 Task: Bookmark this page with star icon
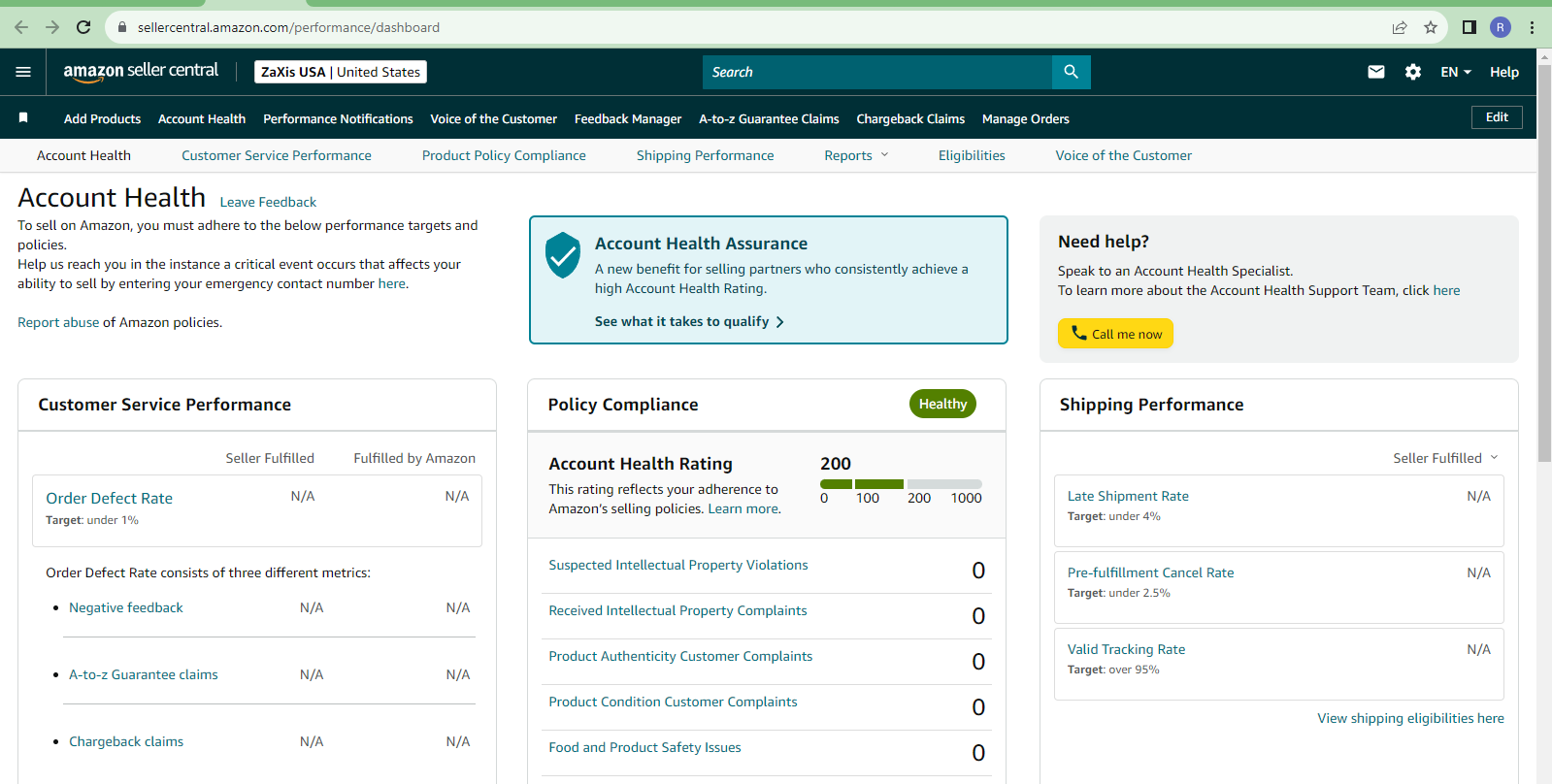click(x=1431, y=27)
